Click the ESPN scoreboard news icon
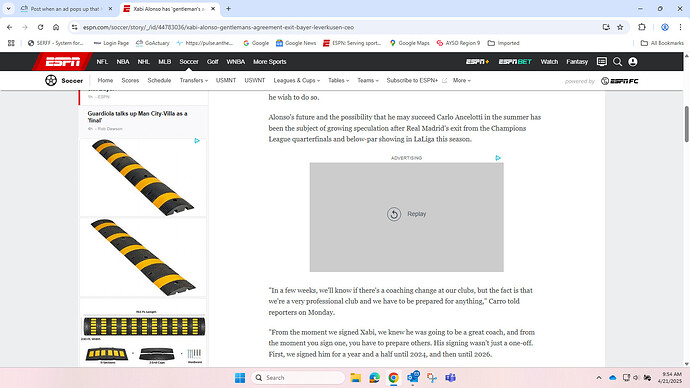This screenshot has height=388, width=690. click(x=602, y=62)
